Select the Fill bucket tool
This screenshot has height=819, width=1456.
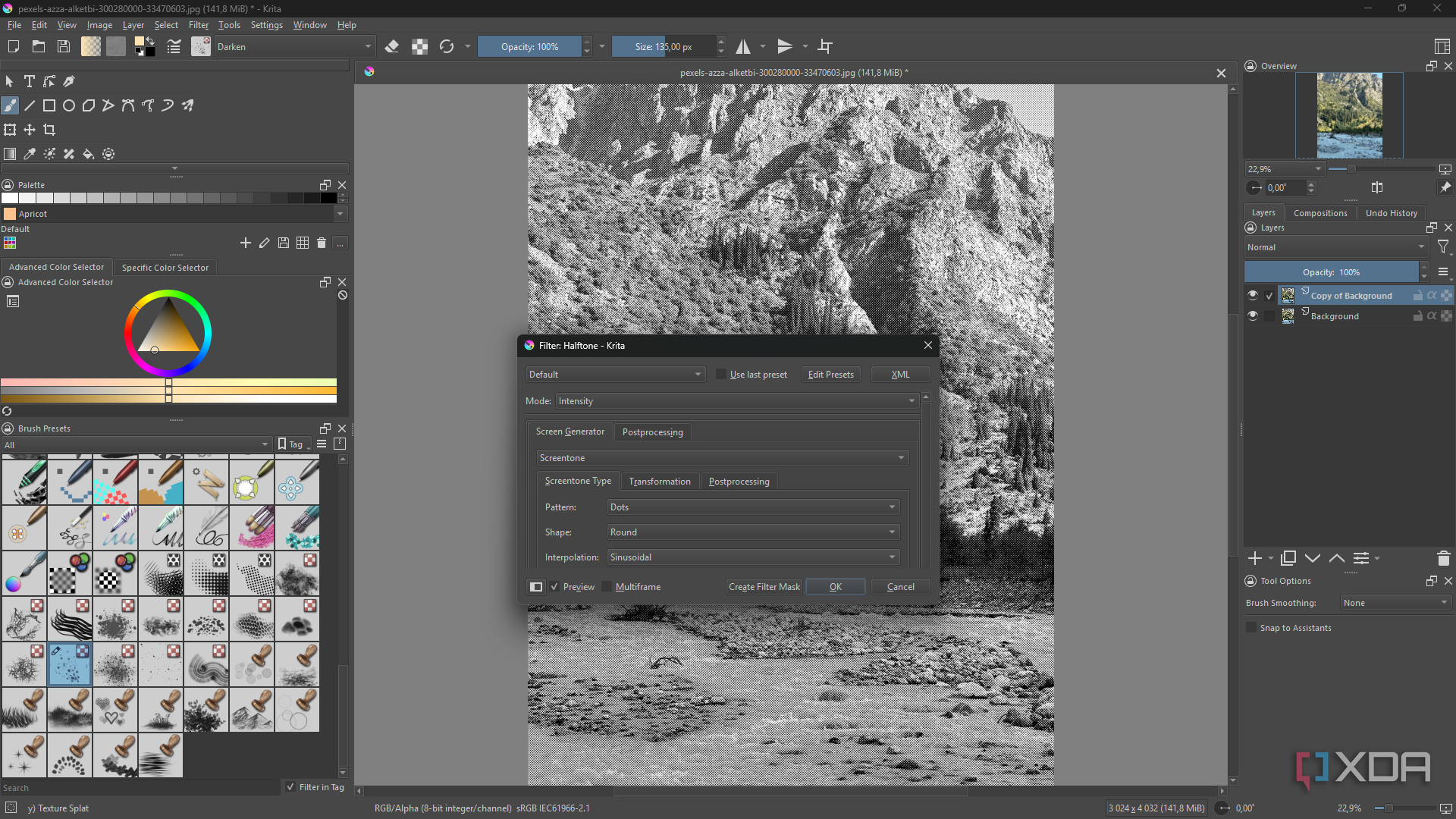pos(89,154)
